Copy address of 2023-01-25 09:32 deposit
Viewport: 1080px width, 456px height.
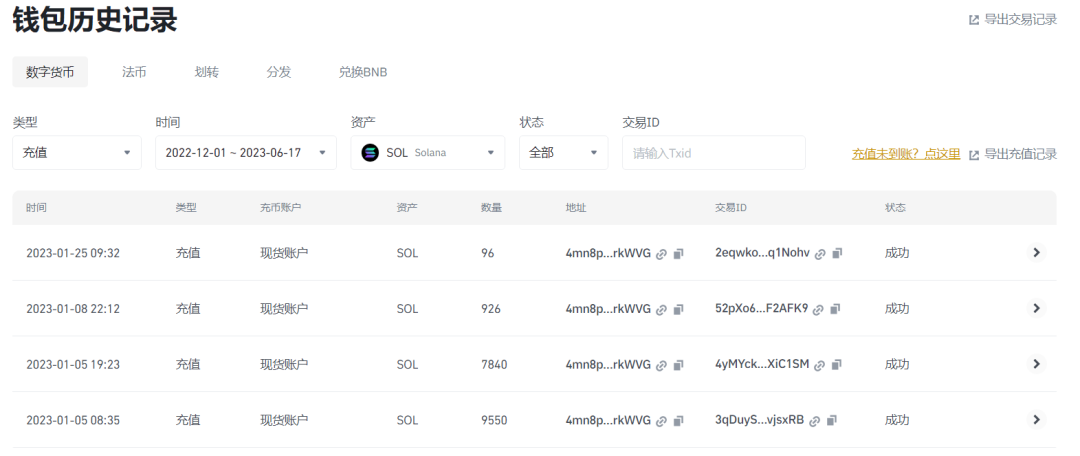pos(678,253)
